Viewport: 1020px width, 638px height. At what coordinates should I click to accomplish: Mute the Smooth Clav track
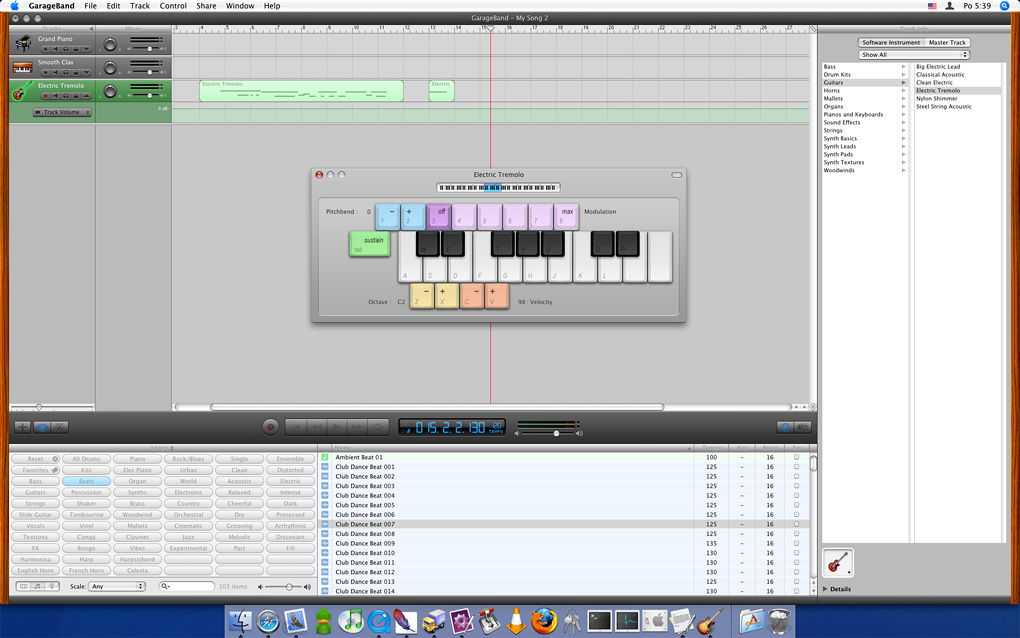pos(55,73)
